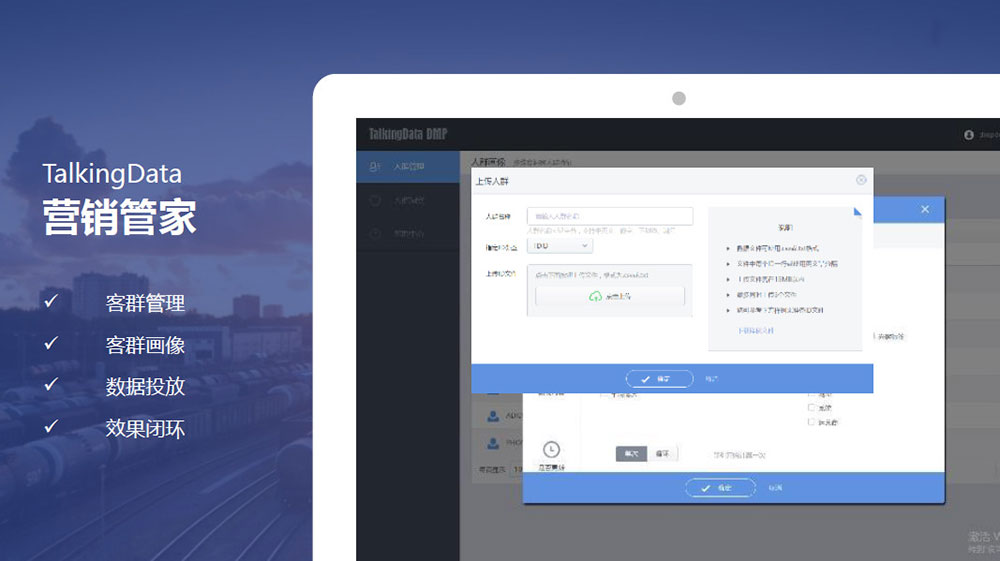This screenshot has width=1000, height=561.
Task: Click the 营销管家 slide title
Action: pos(119,218)
